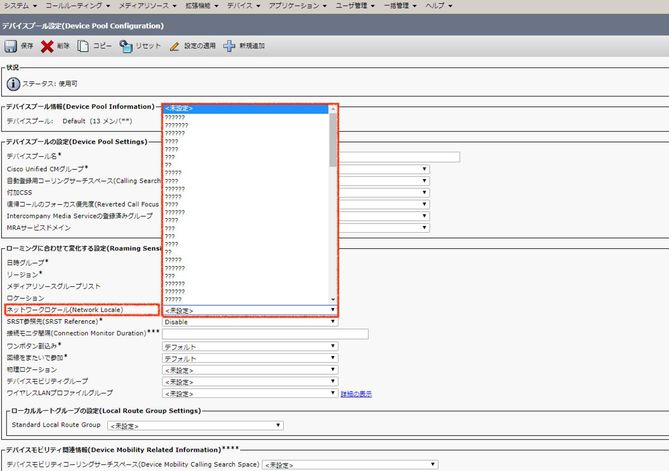Open the ワンボタン割込み dropdown
This screenshot has width=669, height=471.
pos(250,346)
